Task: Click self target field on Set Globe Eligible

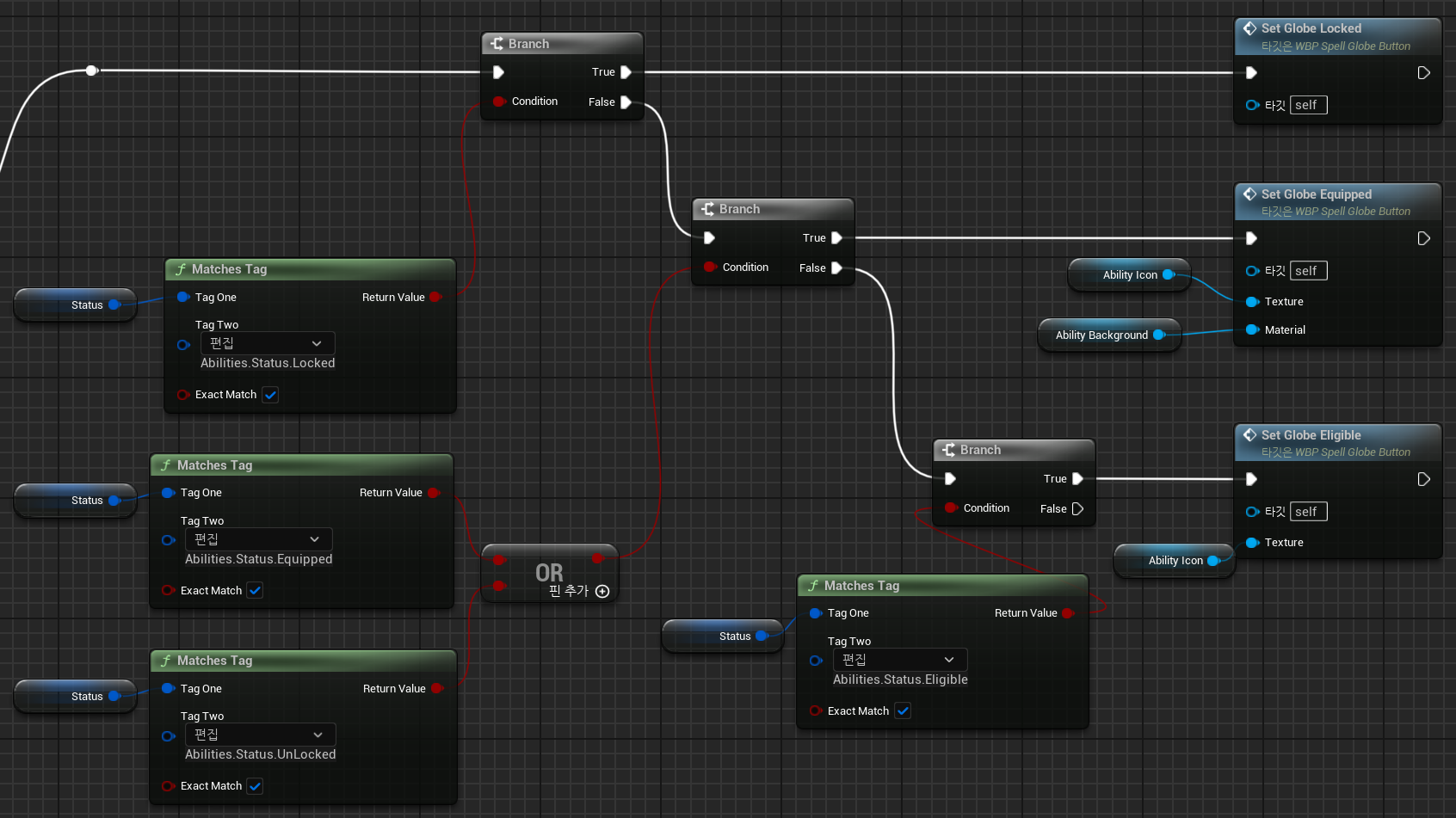Action: click(1308, 512)
